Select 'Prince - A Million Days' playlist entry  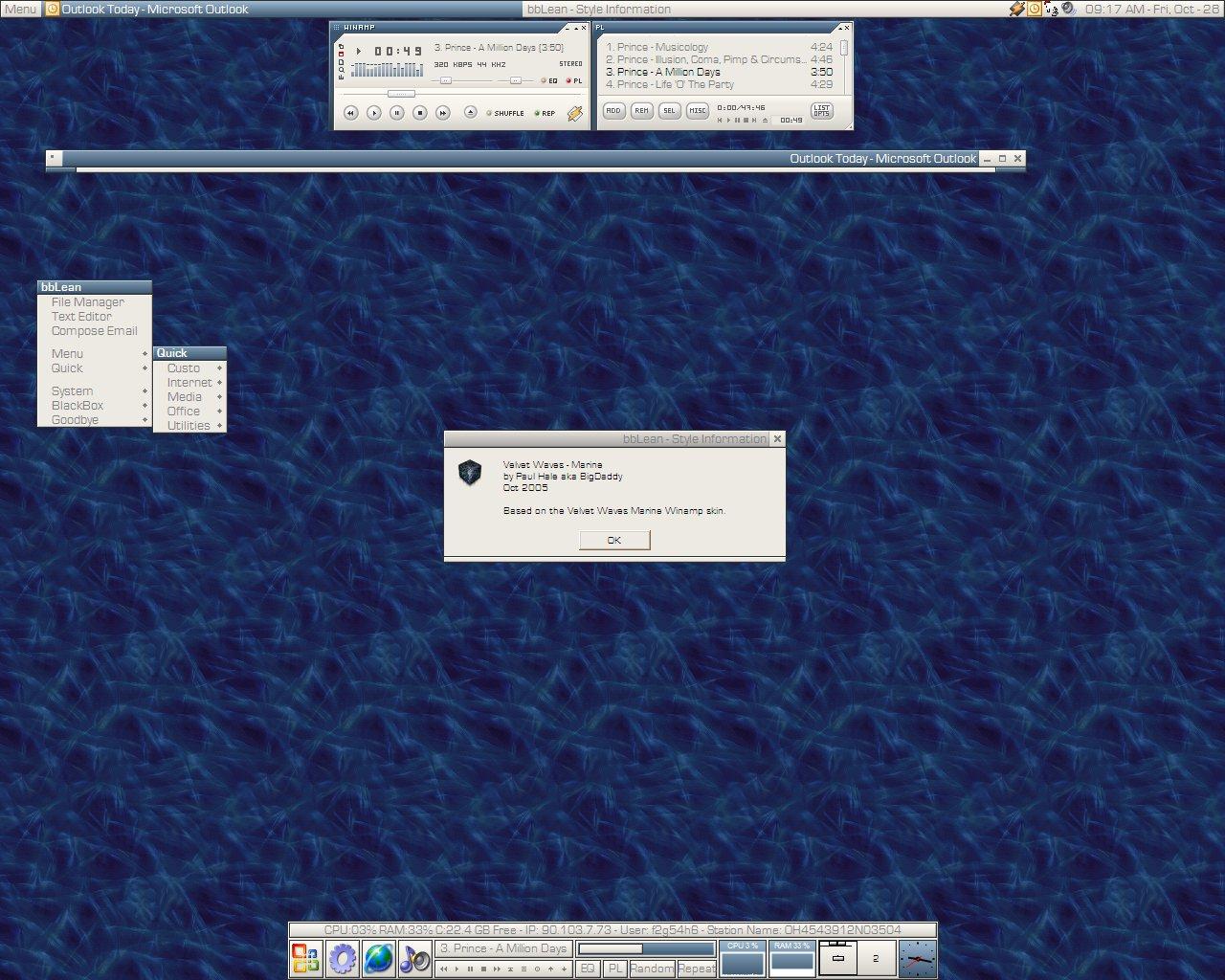pyautogui.click(x=719, y=72)
